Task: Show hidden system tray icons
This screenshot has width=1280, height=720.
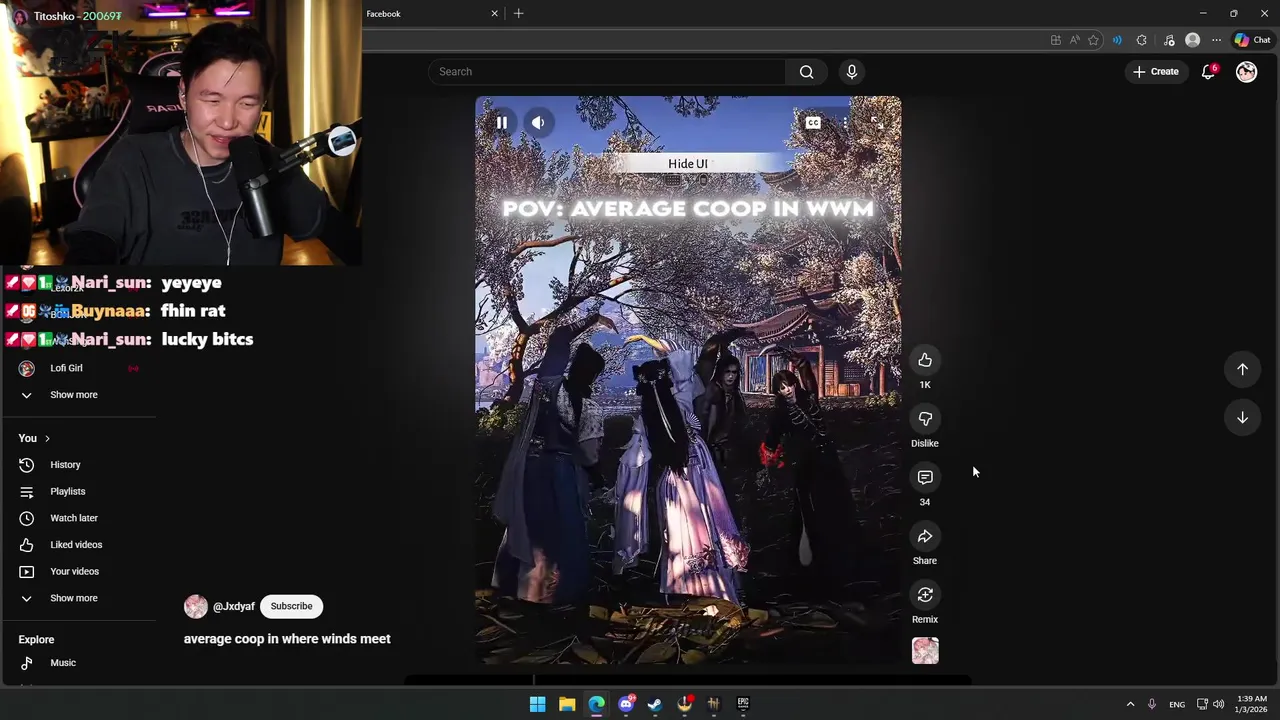Action: (x=1130, y=704)
